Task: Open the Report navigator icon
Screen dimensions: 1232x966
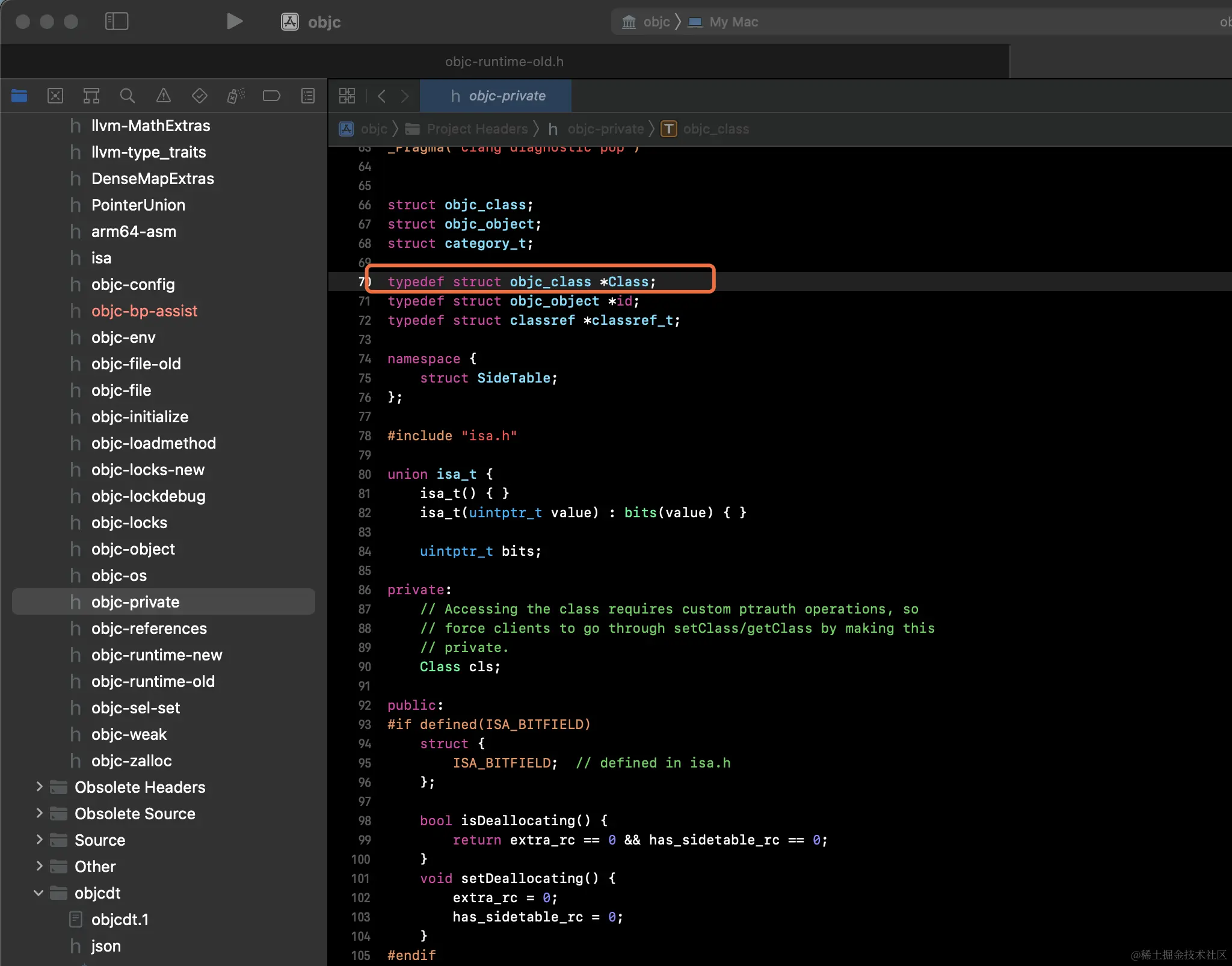Action: (x=307, y=96)
